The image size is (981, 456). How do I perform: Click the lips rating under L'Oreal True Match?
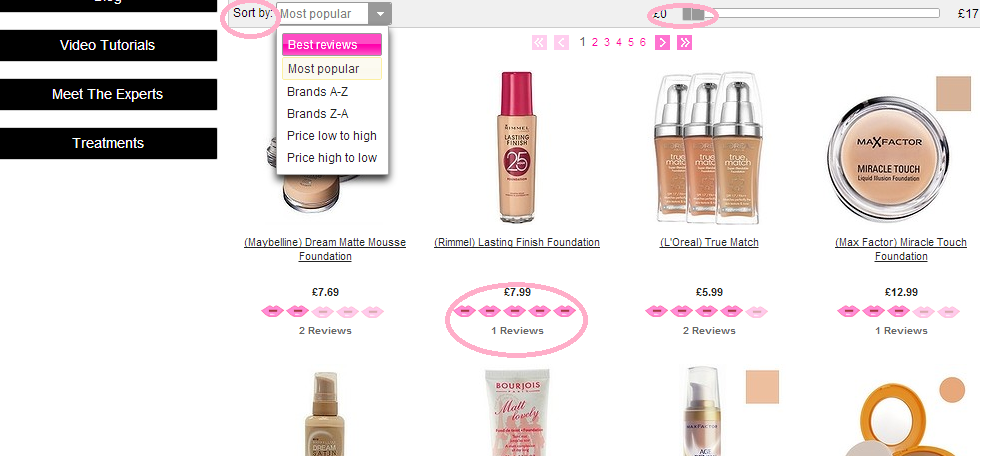point(706,312)
